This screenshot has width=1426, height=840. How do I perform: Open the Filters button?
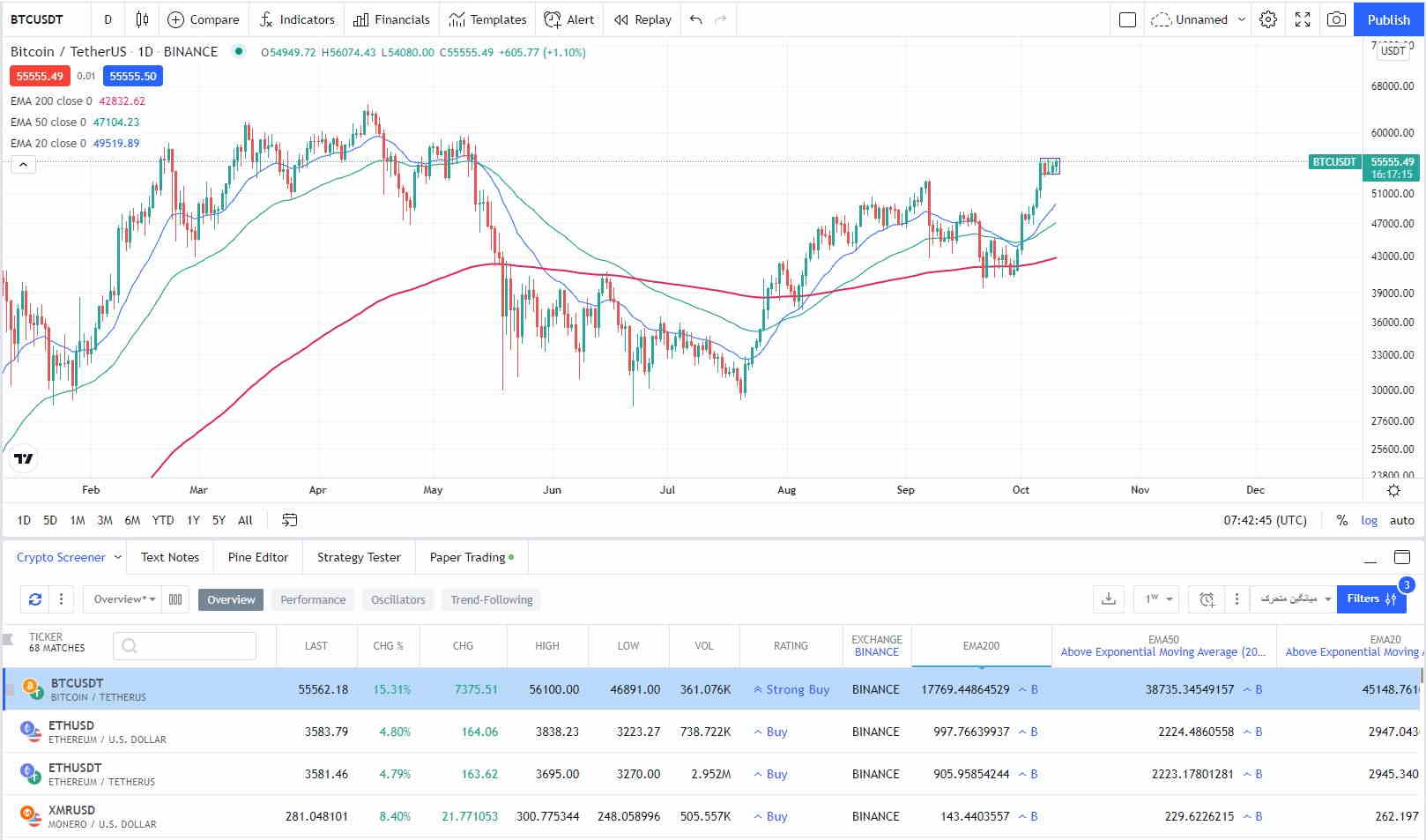click(1371, 599)
